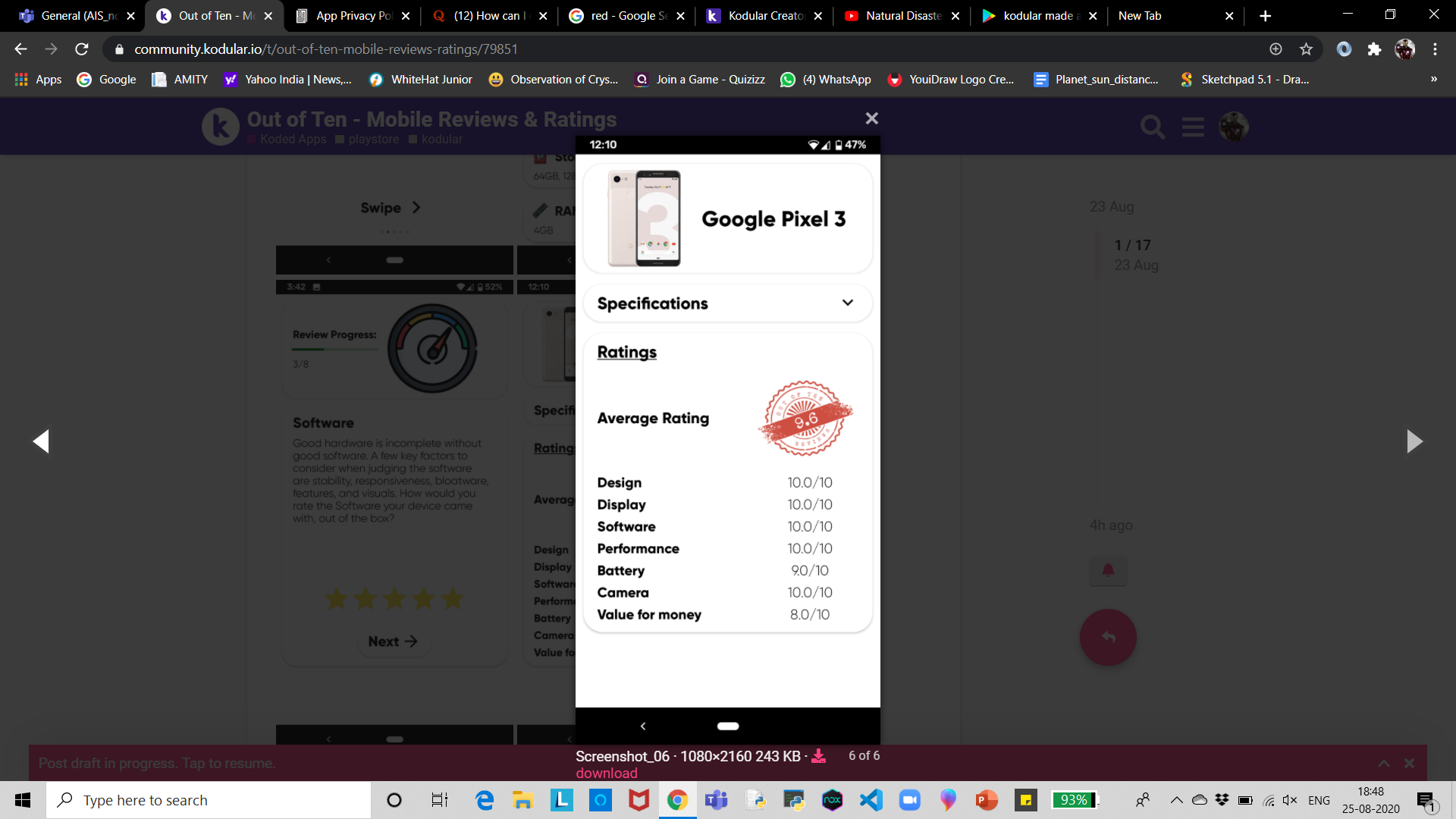Show hidden system tray icons
Viewport: 1456px width, 819px height.
[x=1176, y=800]
